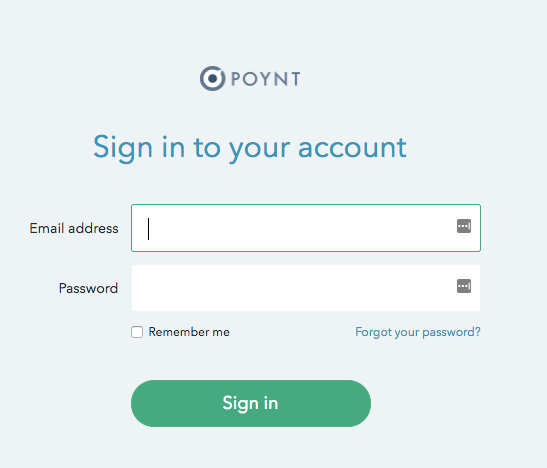Select the word 'account' in the page heading
This screenshot has height=468, width=547.
pos(352,148)
